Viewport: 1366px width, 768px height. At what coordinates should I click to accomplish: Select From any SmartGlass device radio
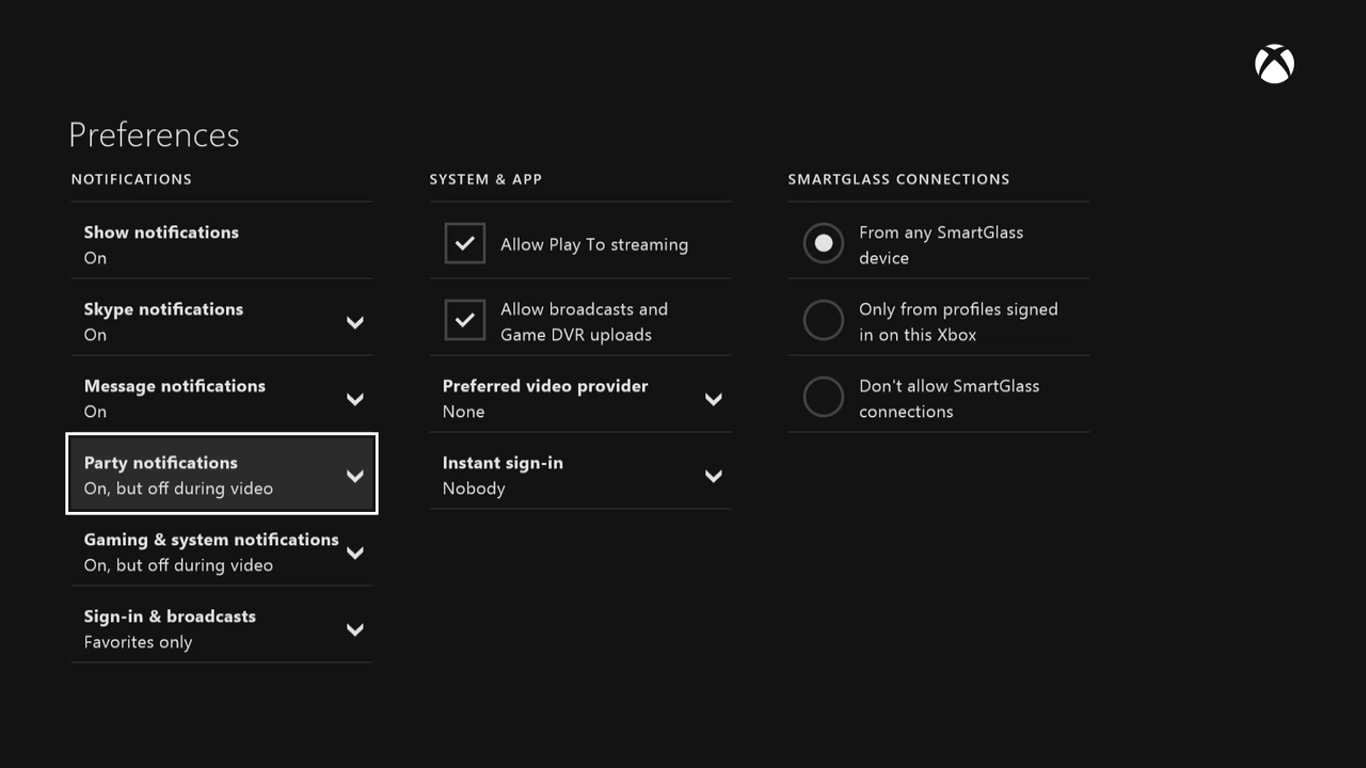coord(823,244)
